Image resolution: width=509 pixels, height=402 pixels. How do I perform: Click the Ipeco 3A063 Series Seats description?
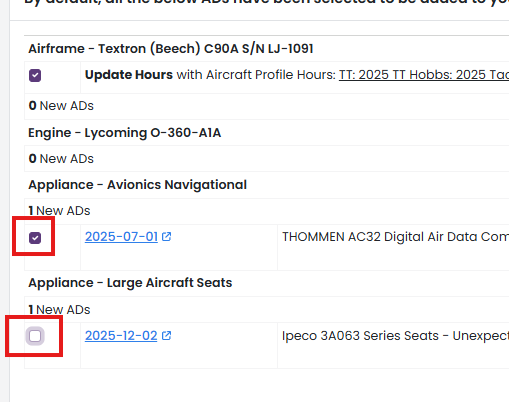(395, 336)
